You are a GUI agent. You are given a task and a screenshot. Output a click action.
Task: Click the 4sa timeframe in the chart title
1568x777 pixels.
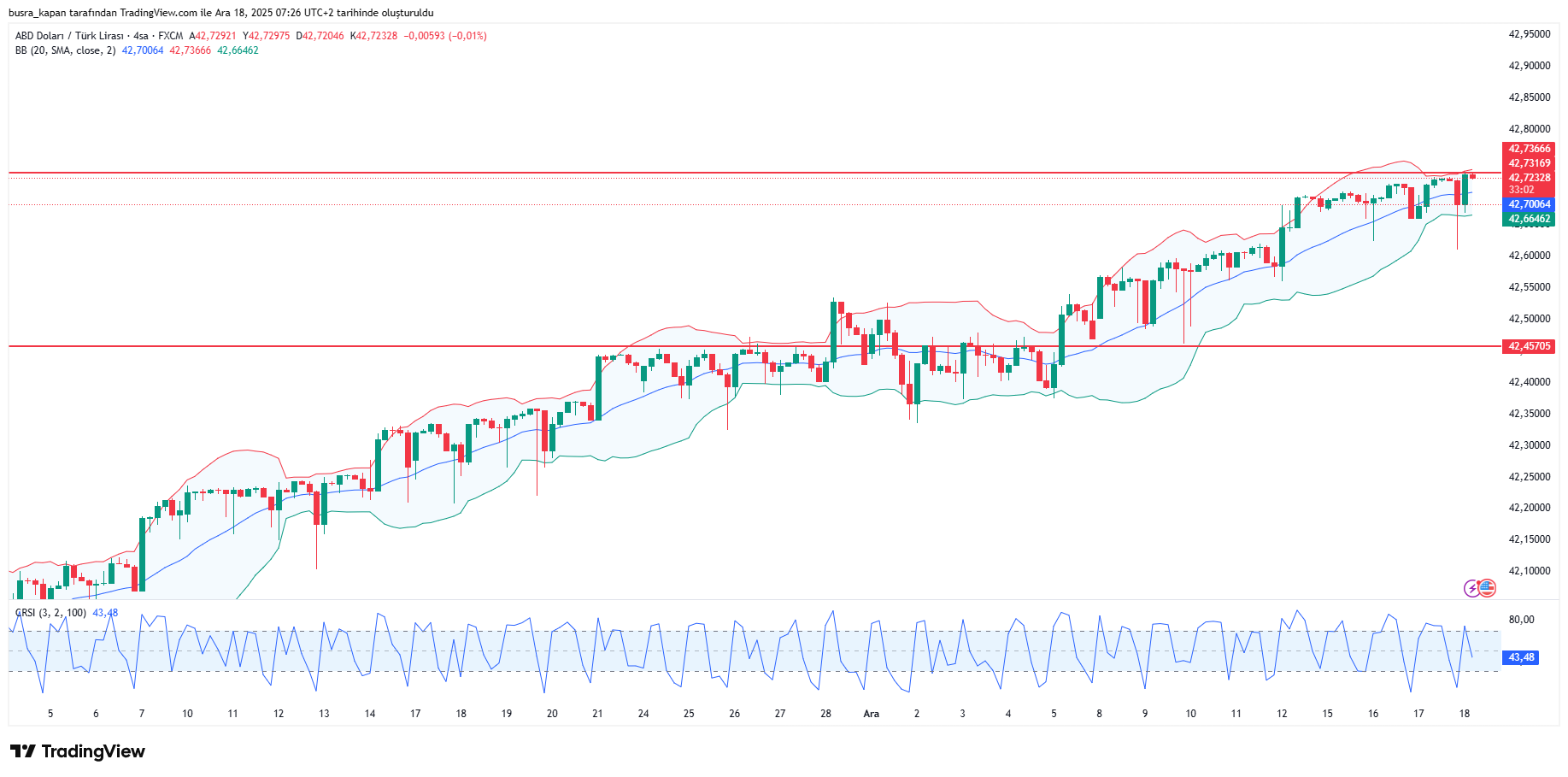(x=141, y=36)
